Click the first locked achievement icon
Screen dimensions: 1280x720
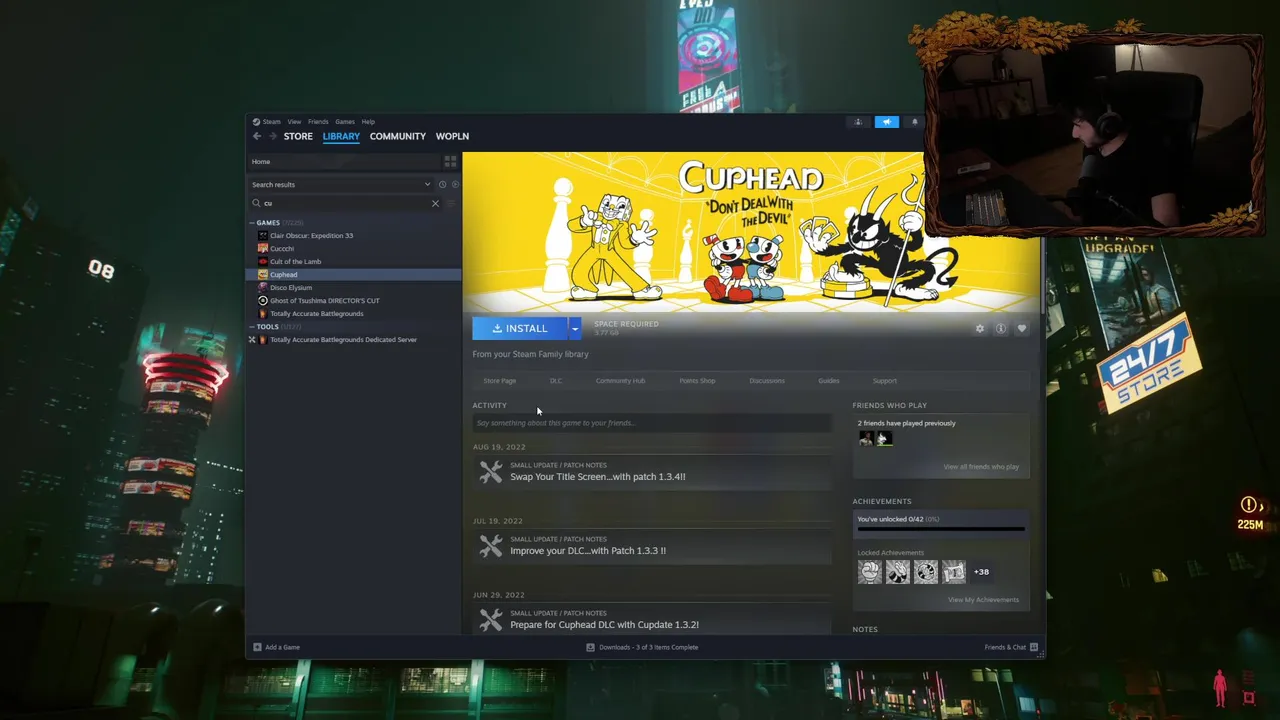(870, 572)
